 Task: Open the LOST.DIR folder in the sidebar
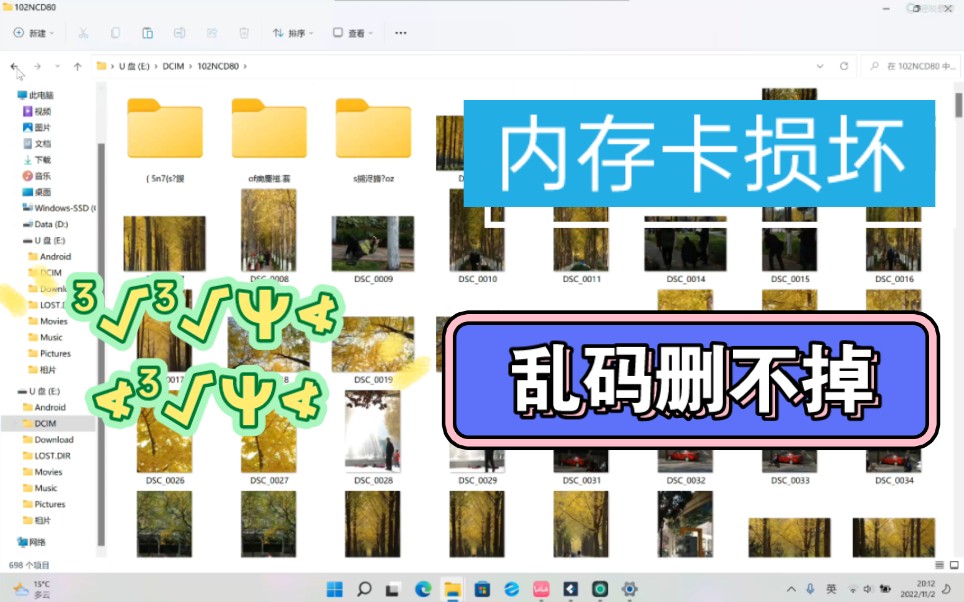coord(50,455)
